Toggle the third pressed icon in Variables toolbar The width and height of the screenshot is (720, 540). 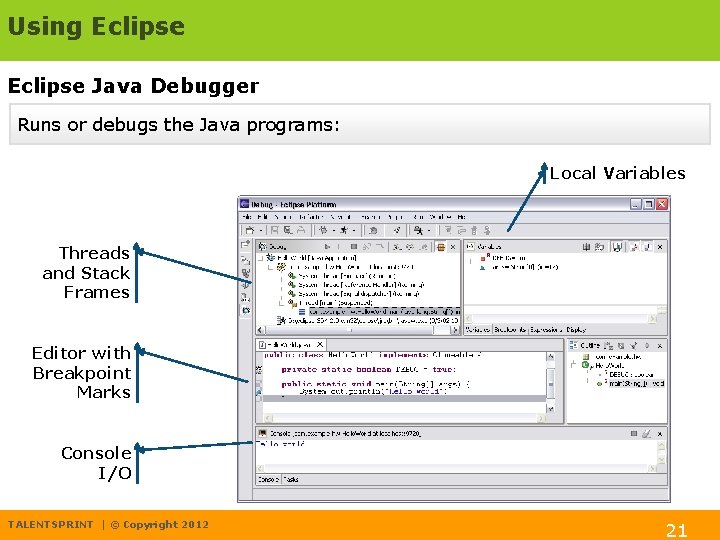tap(618, 247)
